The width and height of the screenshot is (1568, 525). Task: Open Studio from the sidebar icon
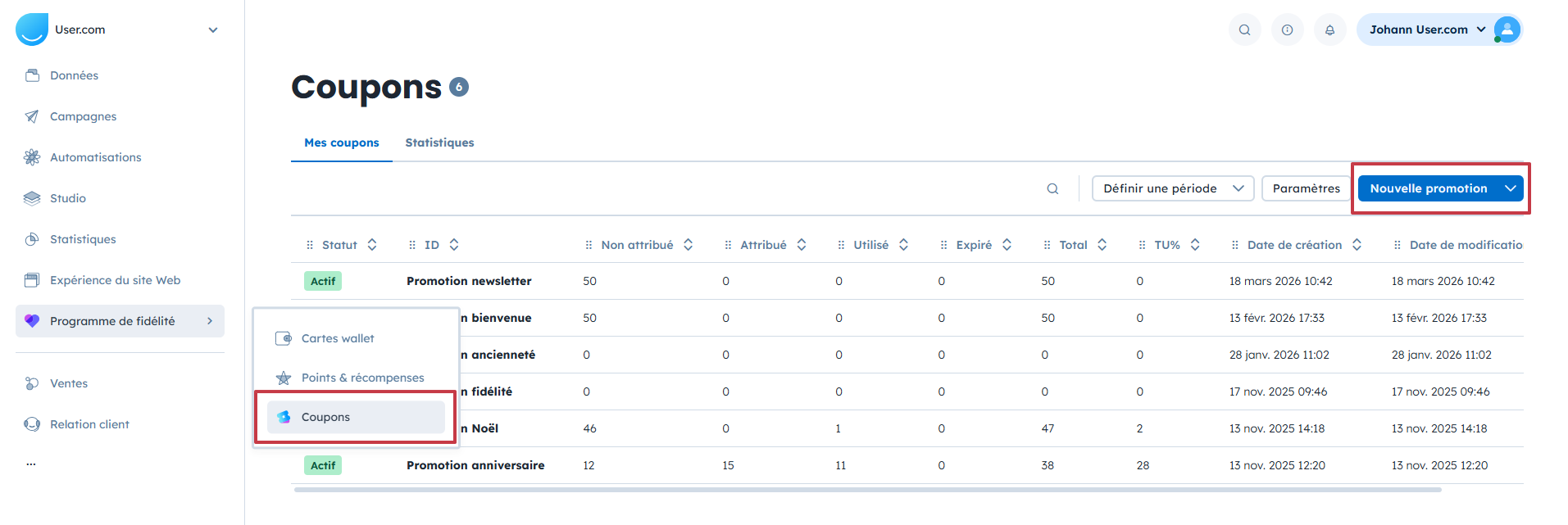[x=32, y=198]
